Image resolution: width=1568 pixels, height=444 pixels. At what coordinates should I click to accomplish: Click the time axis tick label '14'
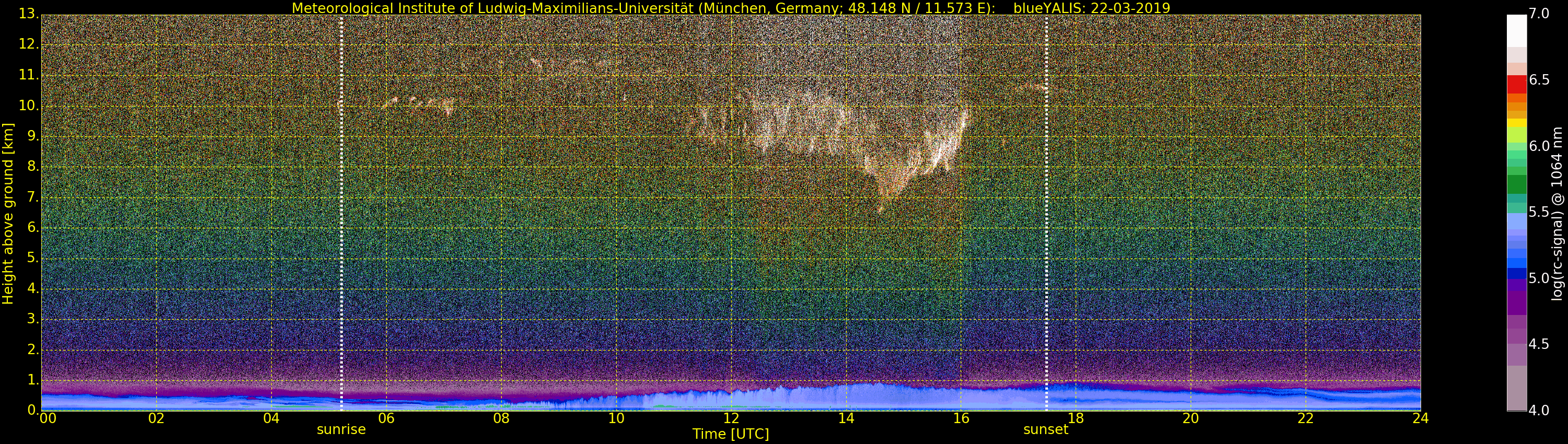(846, 418)
